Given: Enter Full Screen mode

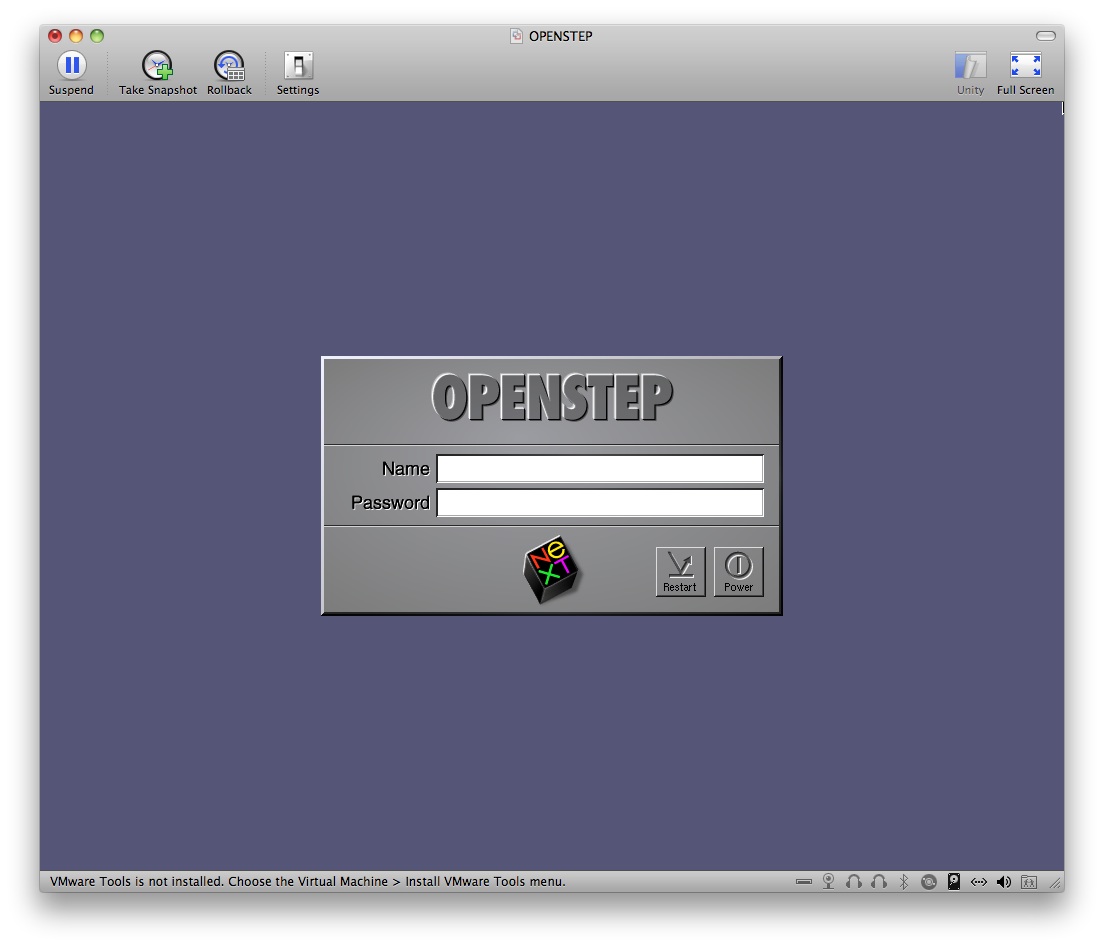Looking at the screenshot, I should click(x=1025, y=73).
